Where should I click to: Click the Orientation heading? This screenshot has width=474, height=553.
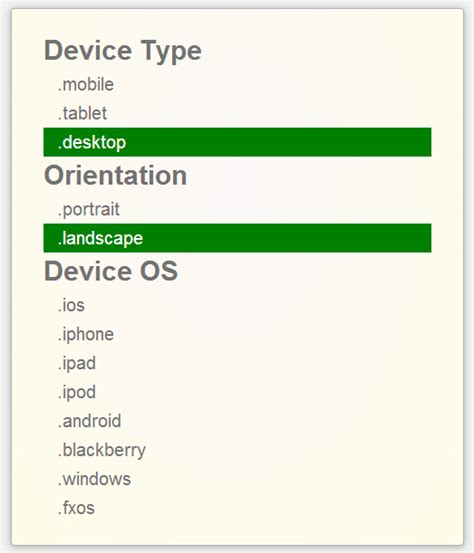pyautogui.click(x=116, y=175)
